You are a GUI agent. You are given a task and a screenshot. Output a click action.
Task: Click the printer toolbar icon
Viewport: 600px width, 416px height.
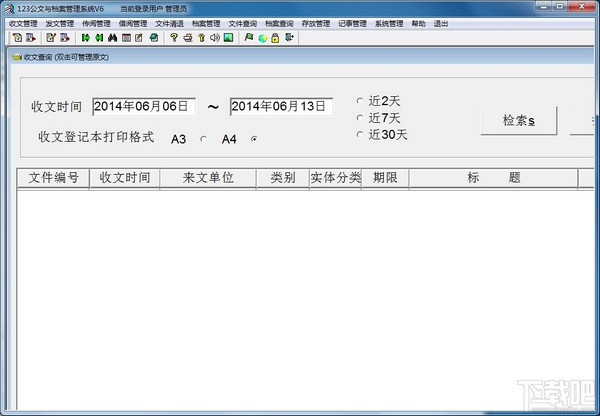click(x=188, y=38)
